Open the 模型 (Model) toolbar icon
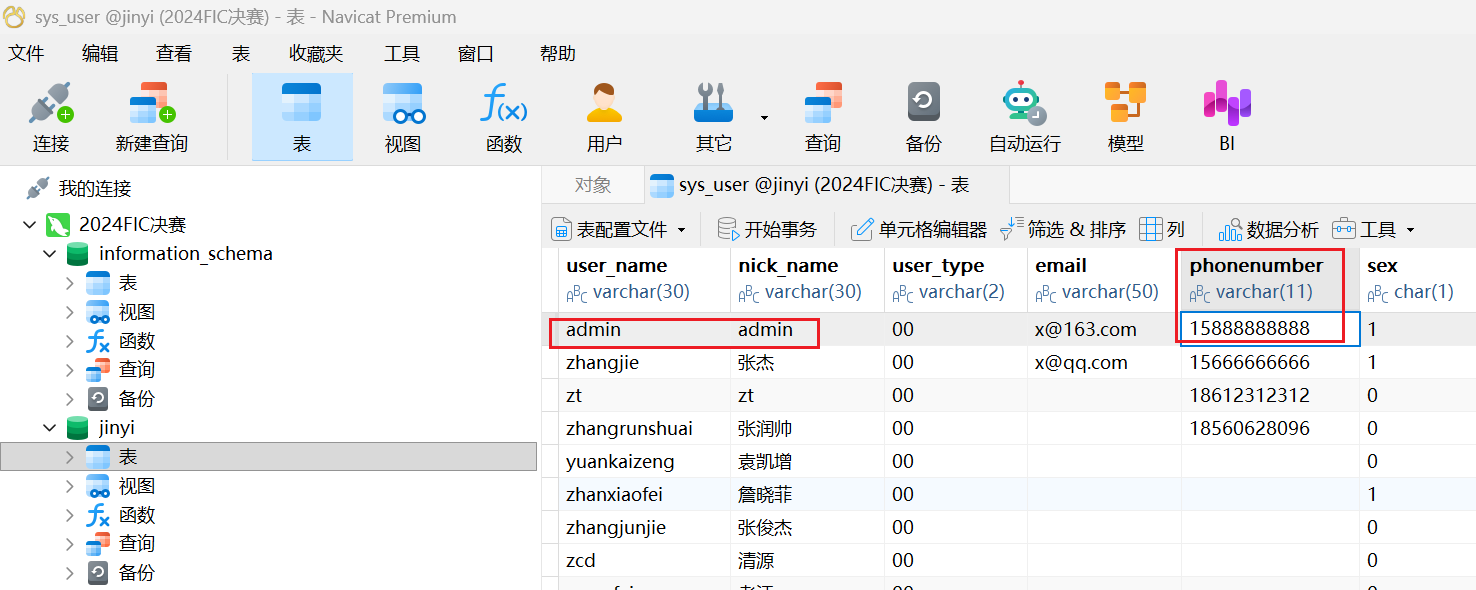This screenshot has height=590, width=1476. (1125, 117)
